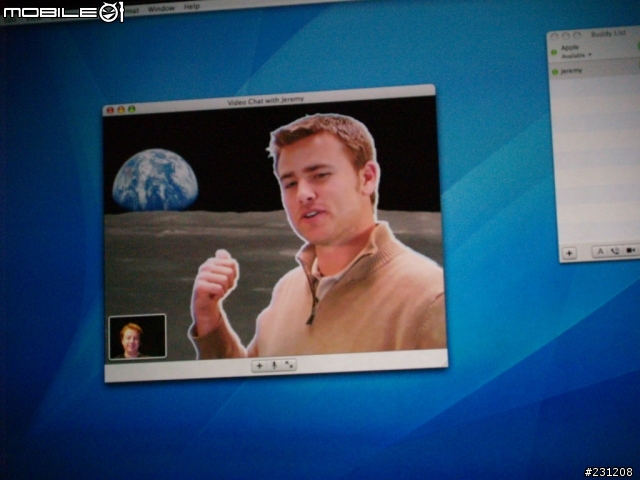Click the Apple account name in Buddy List
Image resolution: width=640 pixels, height=480 pixels.
[570, 47]
